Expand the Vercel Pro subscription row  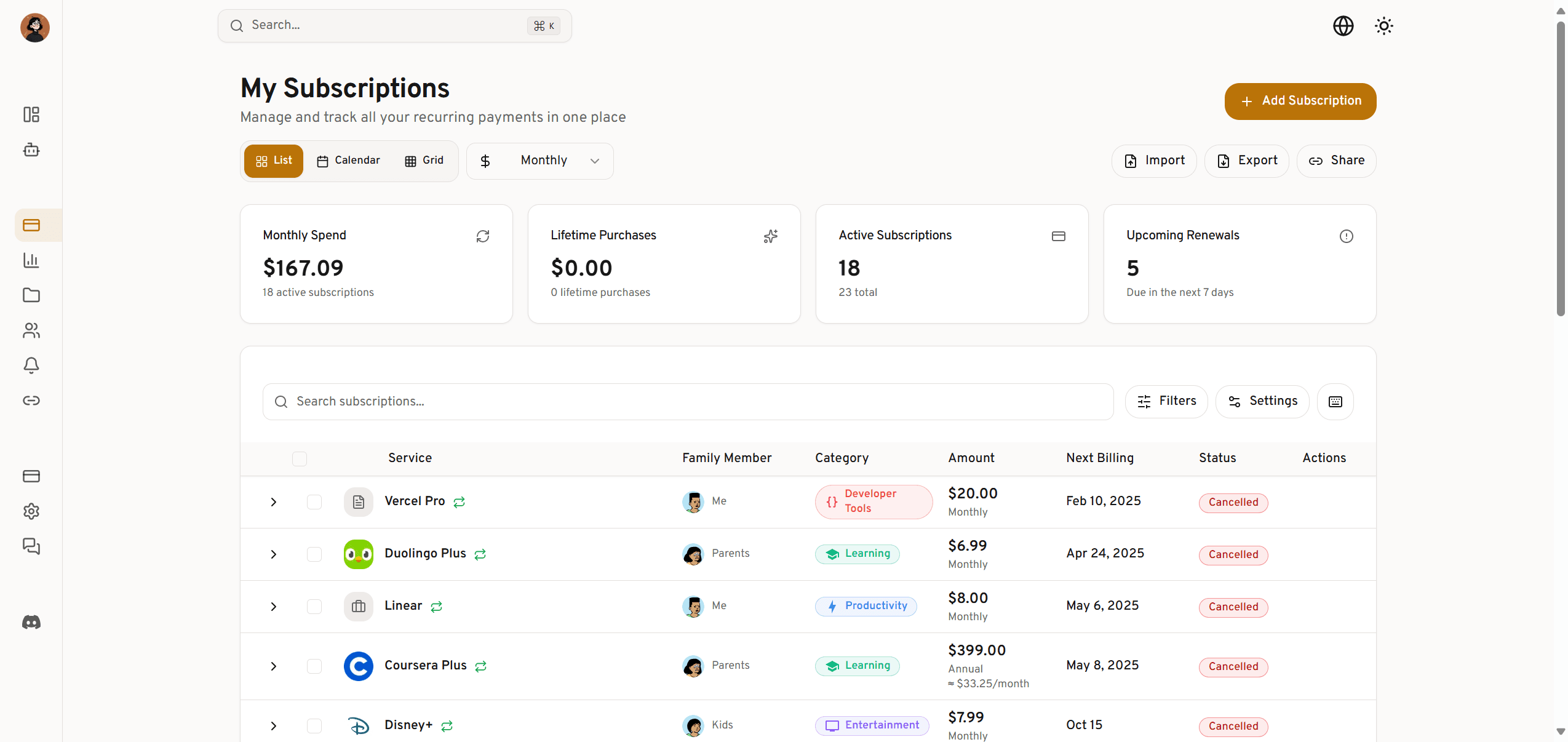273,502
